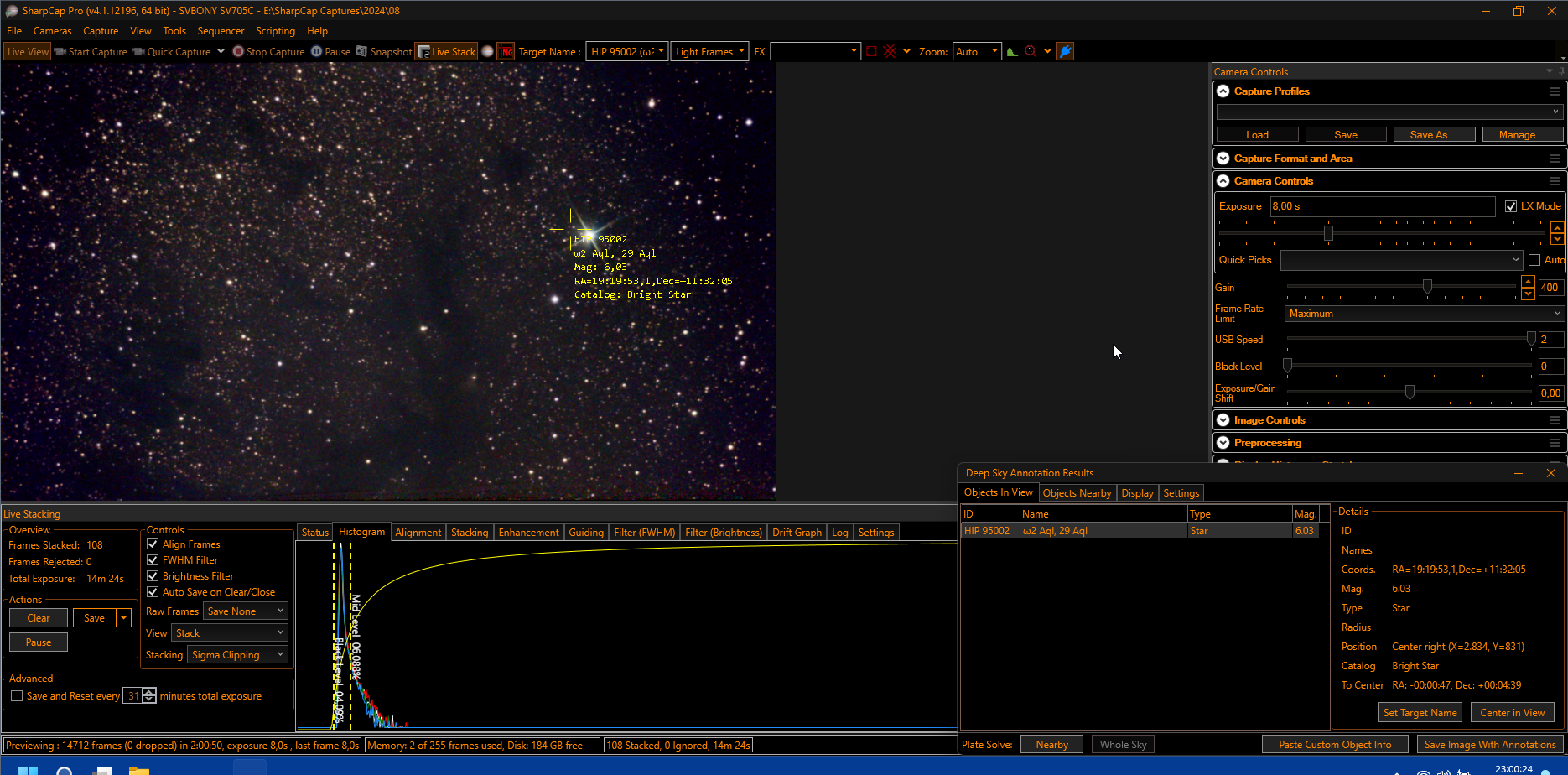
Task: Open the Camera Controls section menu icon
Action: tap(1555, 181)
